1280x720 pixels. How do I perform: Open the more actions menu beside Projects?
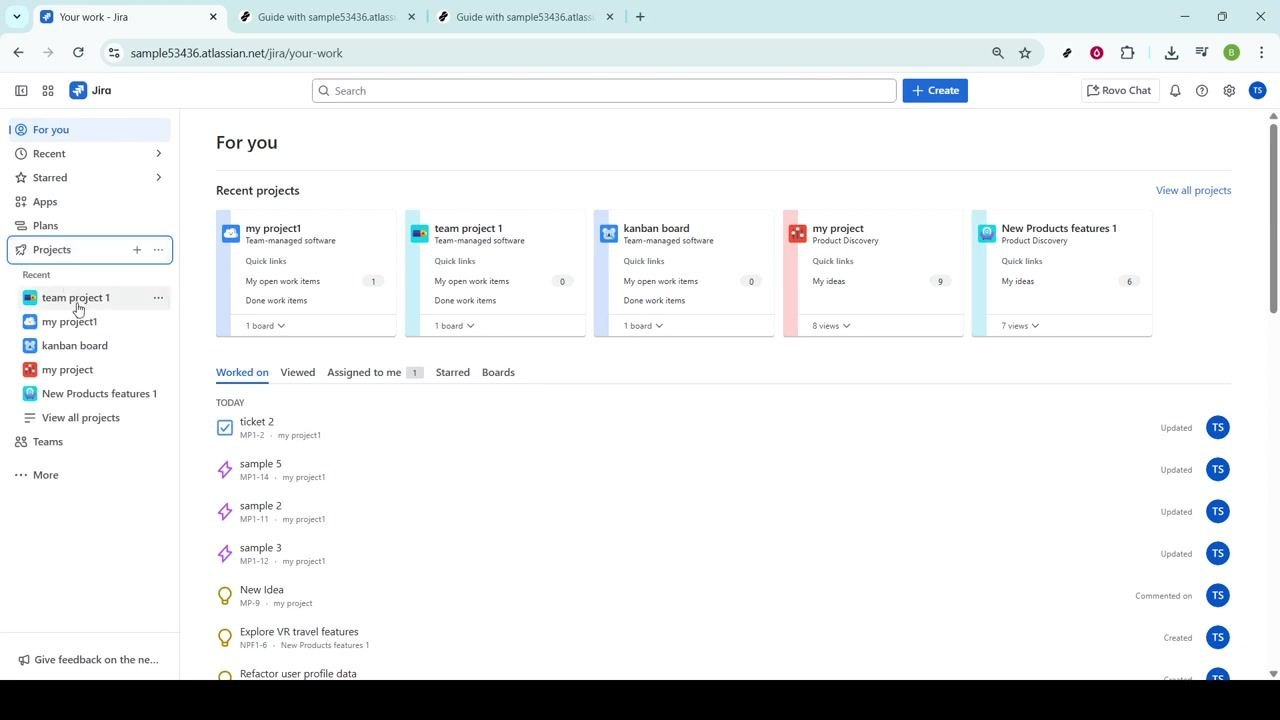[x=158, y=250]
